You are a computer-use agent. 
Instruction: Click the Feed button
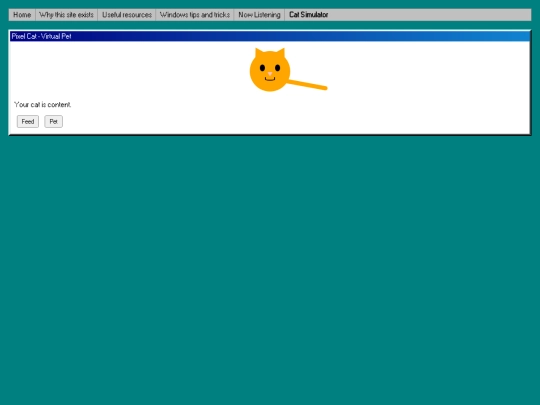(28, 121)
